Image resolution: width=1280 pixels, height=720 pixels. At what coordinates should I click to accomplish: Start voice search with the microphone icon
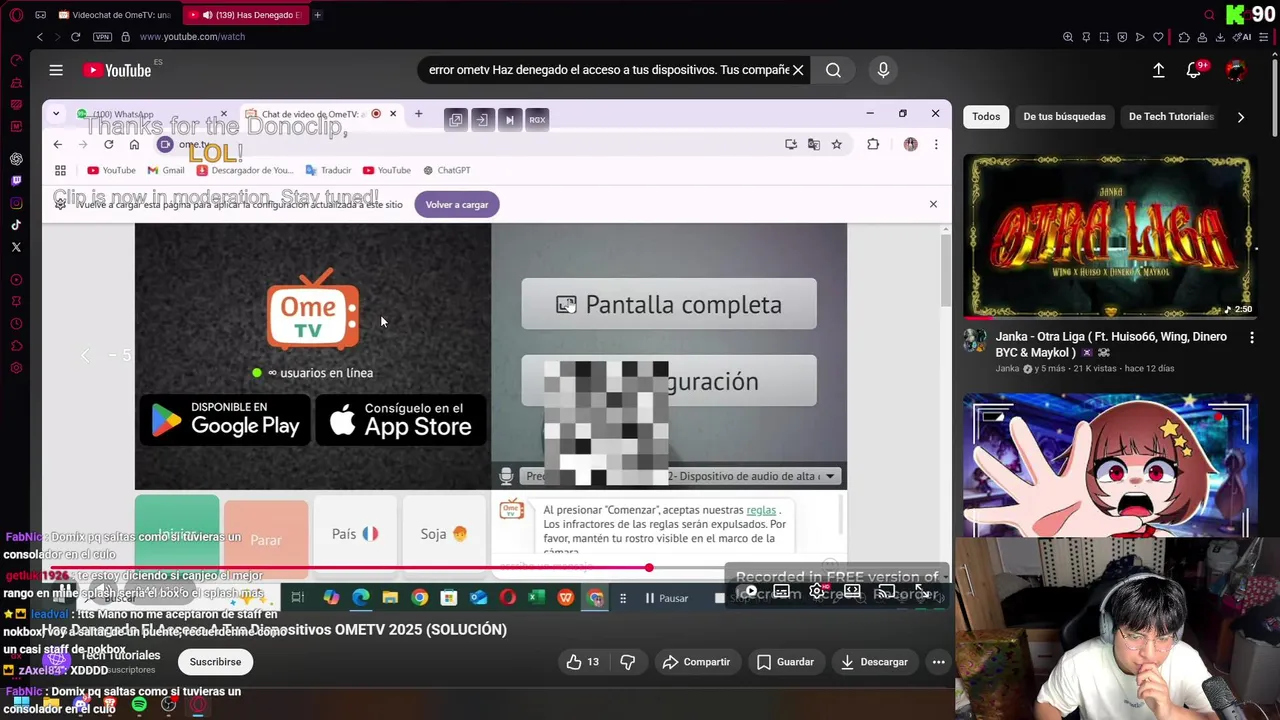tap(883, 70)
